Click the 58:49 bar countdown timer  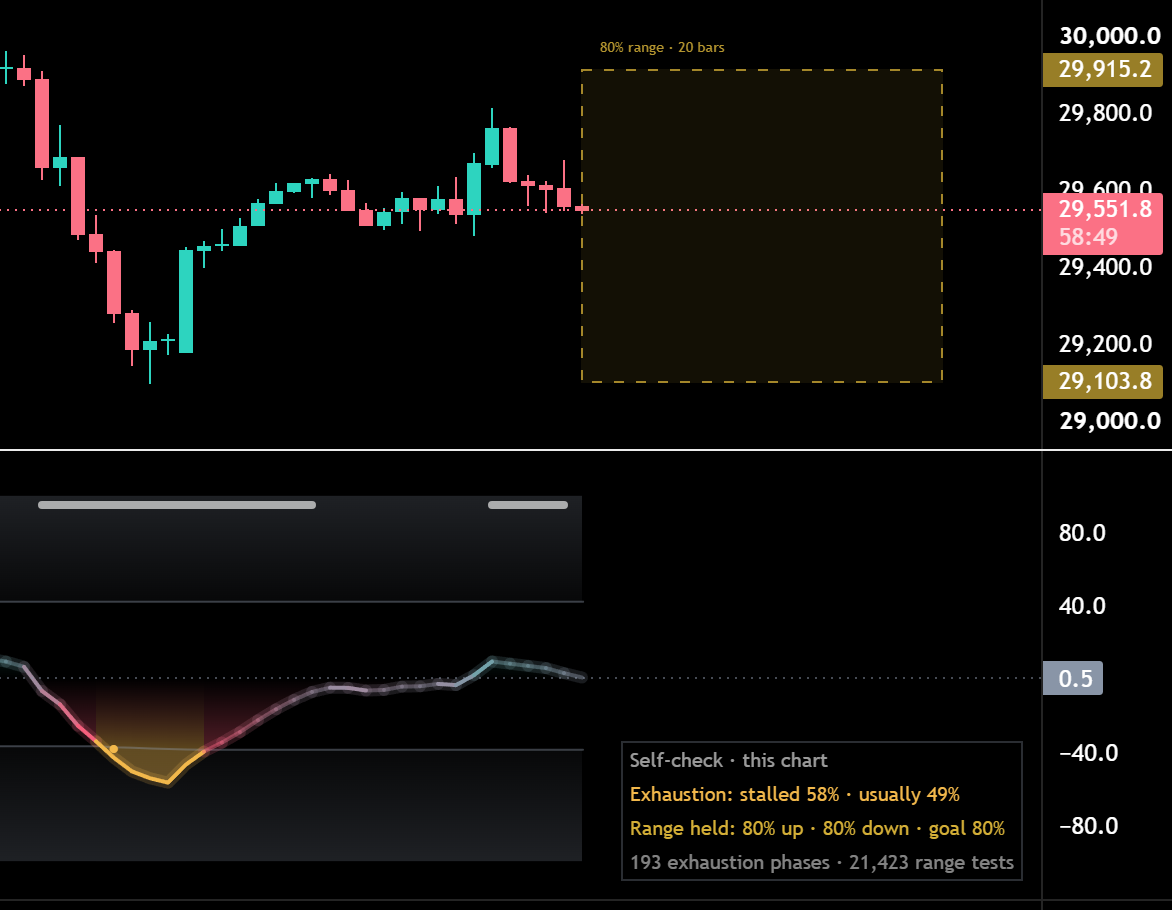(1088, 237)
